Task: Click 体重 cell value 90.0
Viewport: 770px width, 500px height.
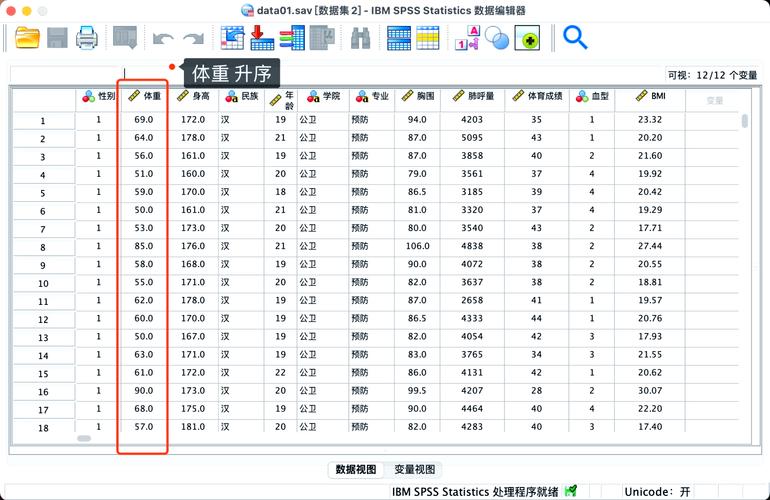Action: click(x=144, y=390)
